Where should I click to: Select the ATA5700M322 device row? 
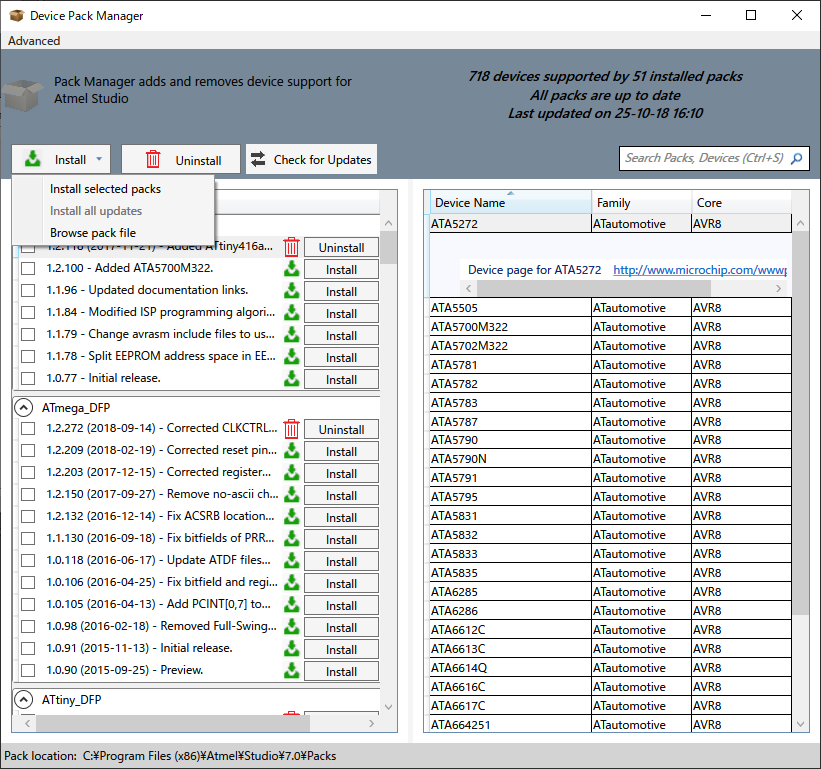(x=610, y=327)
